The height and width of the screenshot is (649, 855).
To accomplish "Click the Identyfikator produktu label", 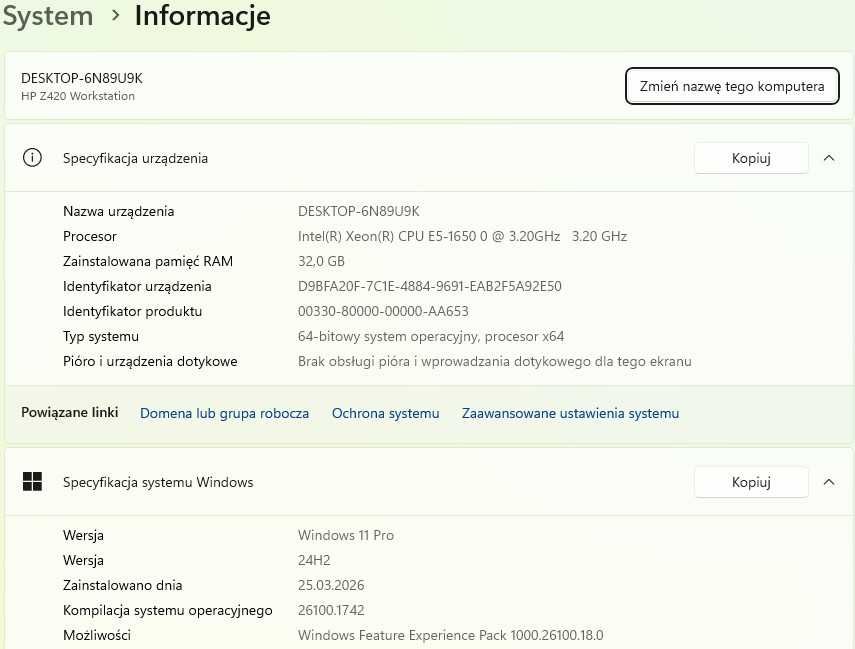I will pos(133,311).
